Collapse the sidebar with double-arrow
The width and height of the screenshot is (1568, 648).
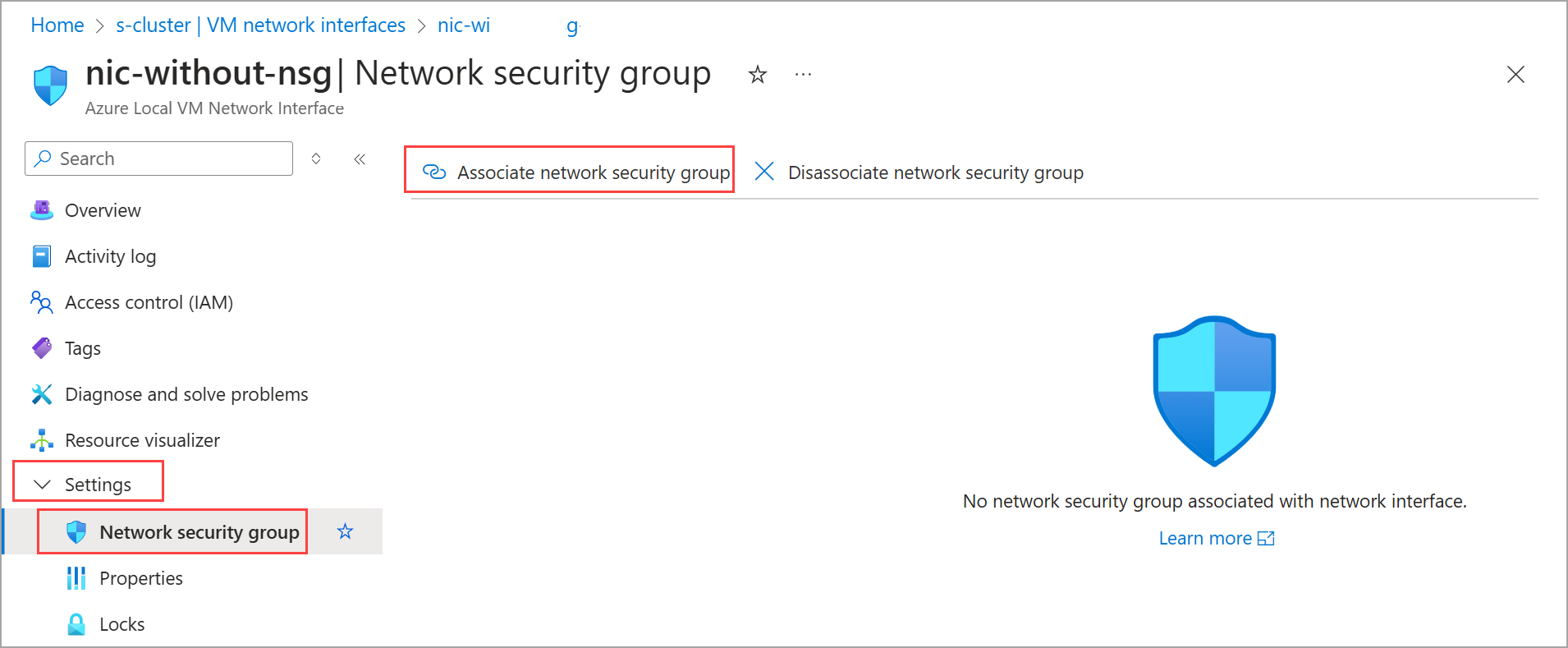coord(360,159)
